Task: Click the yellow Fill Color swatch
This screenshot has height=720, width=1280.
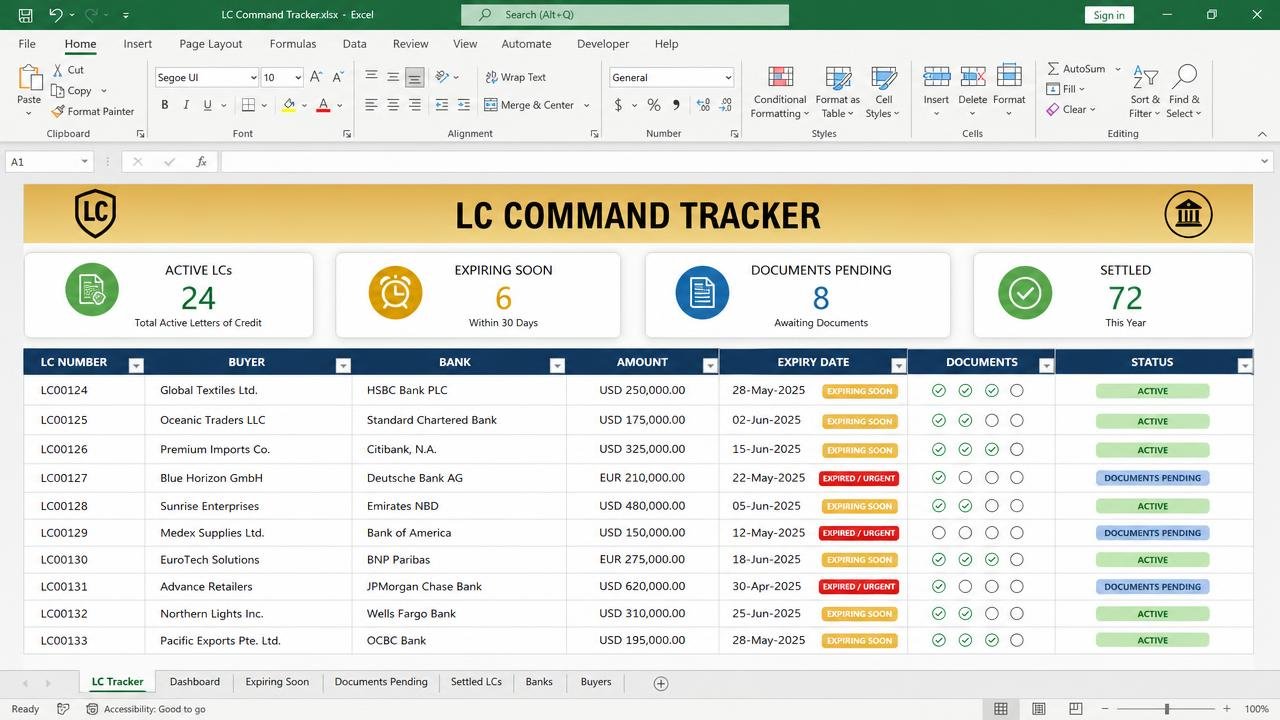Action: click(289, 105)
